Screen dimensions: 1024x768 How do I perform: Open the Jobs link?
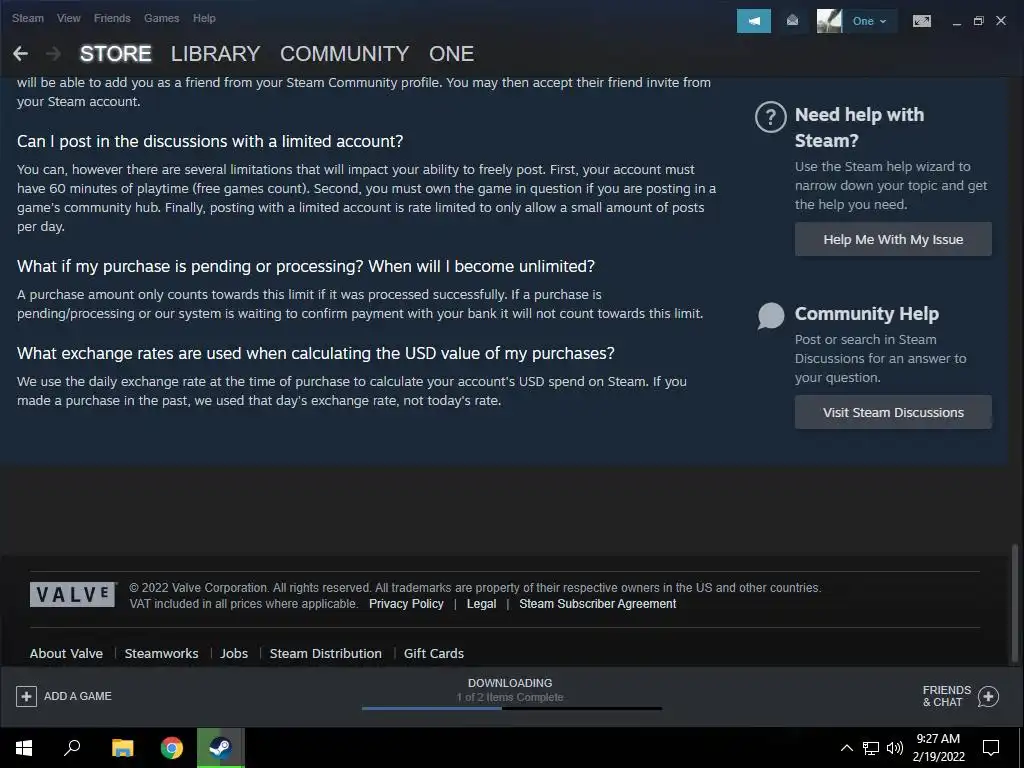(x=234, y=654)
